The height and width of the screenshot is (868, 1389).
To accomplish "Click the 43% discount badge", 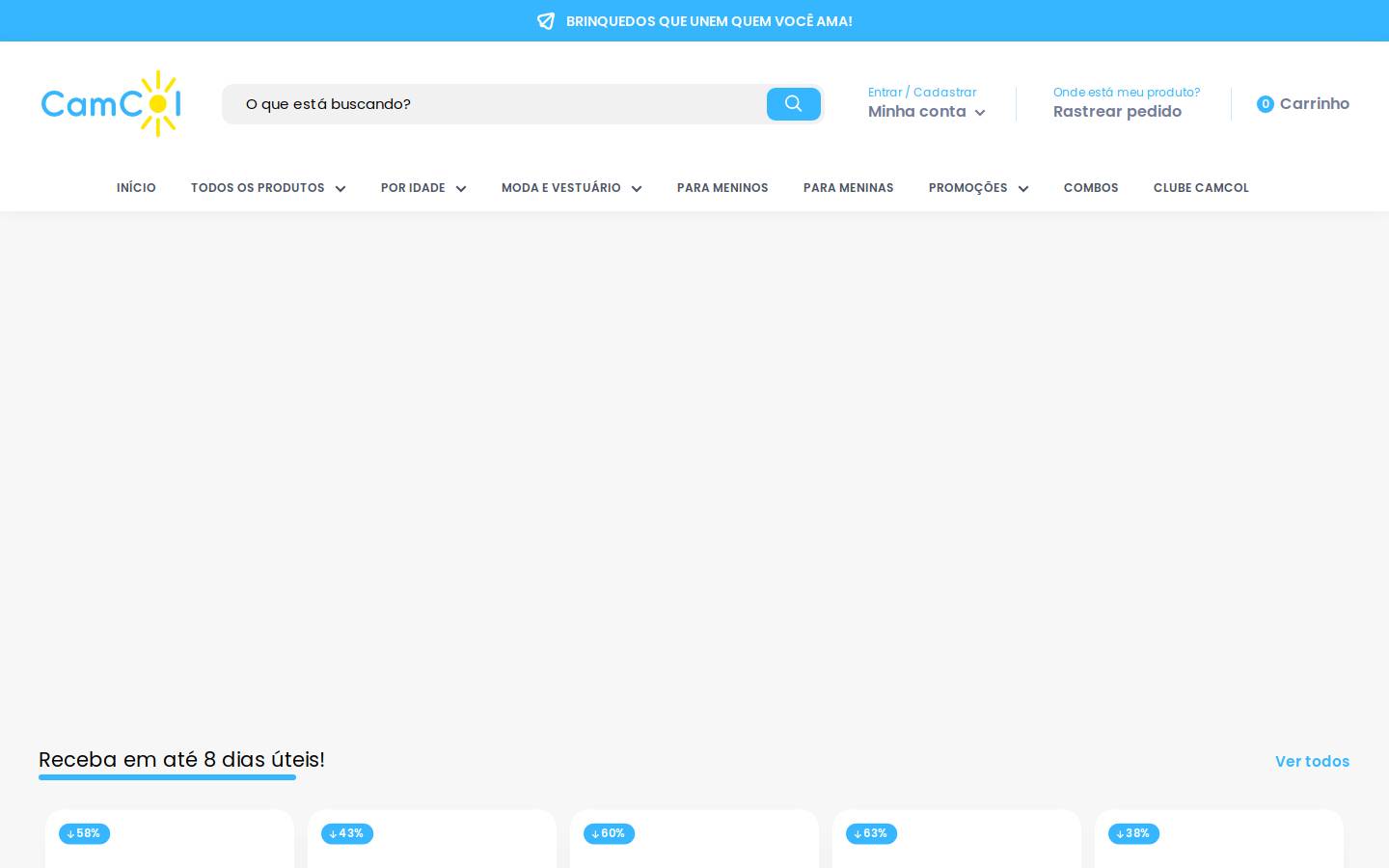I will pyautogui.click(x=347, y=833).
